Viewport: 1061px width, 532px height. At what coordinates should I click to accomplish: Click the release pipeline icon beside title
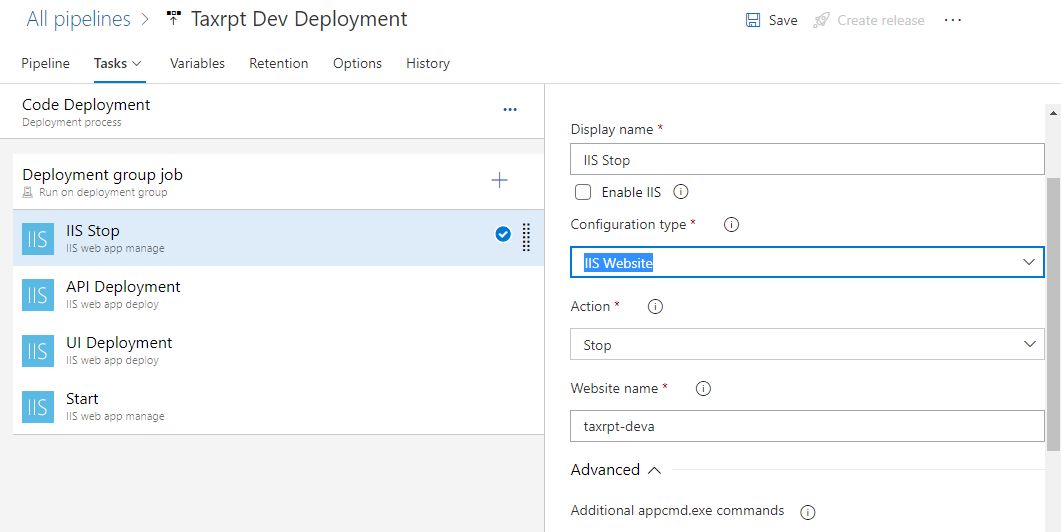[x=173, y=19]
